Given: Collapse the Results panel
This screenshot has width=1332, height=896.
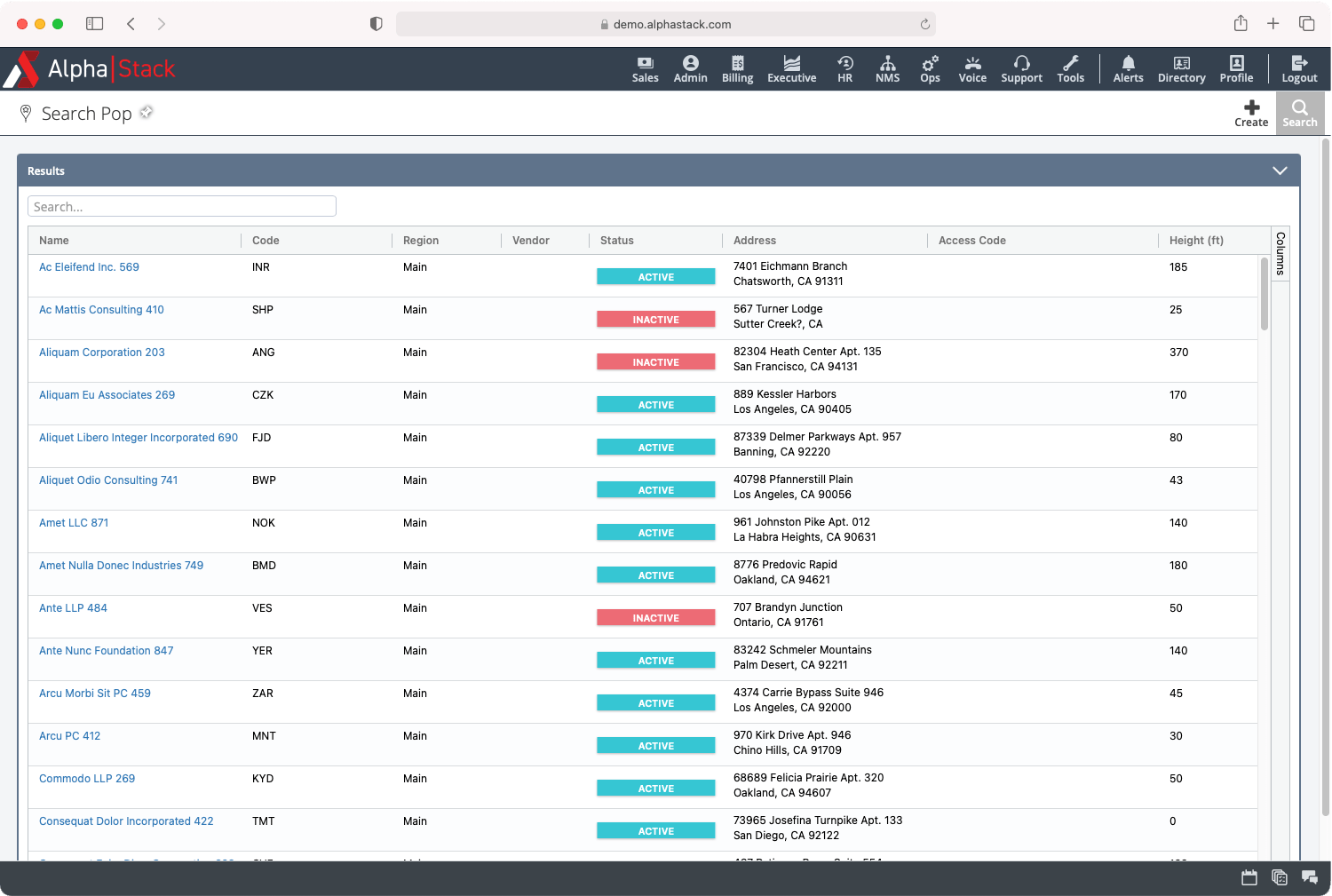Looking at the screenshot, I should pyautogui.click(x=1280, y=170).
